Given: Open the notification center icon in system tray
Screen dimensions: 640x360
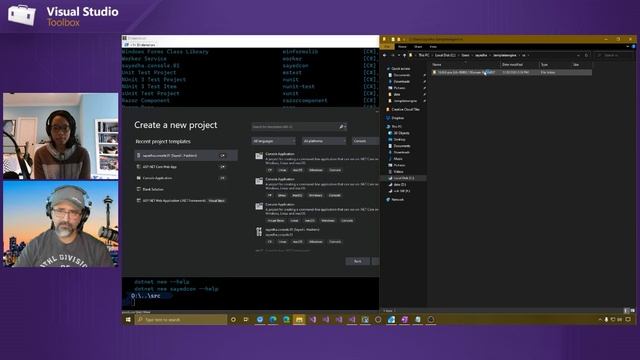Looking at the screenshot, I should 629,320.
